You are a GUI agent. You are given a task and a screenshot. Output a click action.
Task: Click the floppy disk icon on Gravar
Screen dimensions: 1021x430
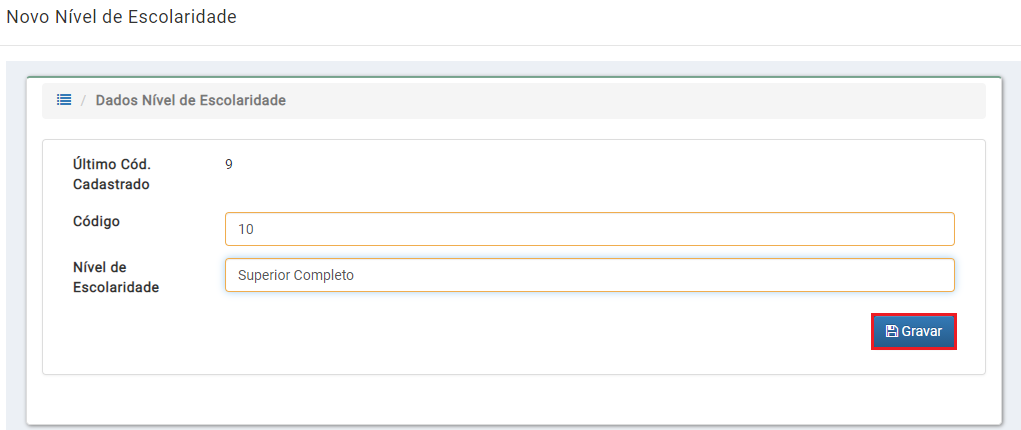click(x=891, y=332)
